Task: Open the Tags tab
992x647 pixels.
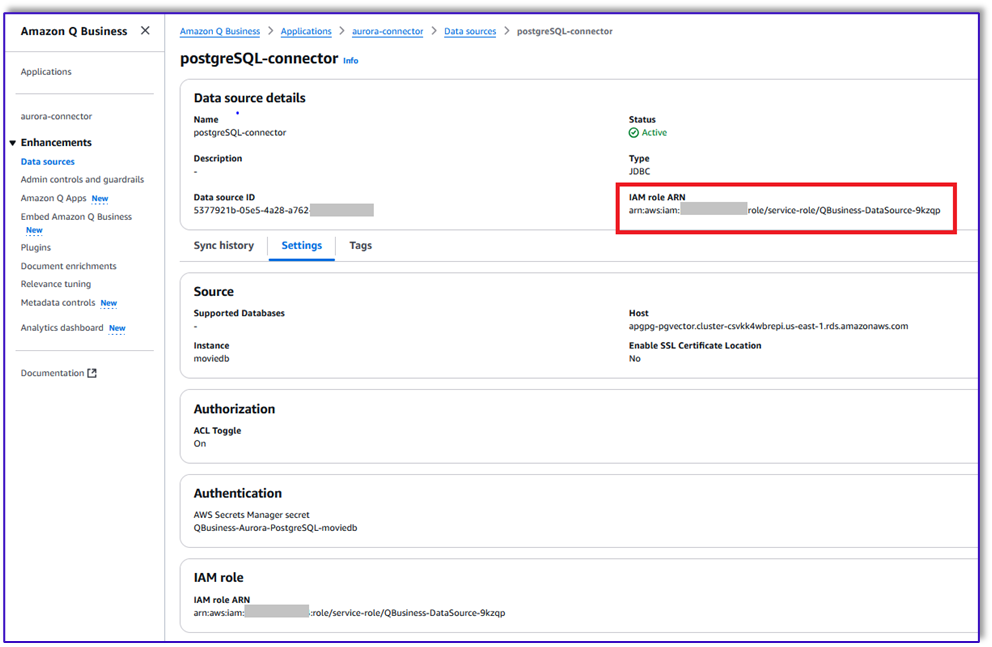Action: coord(360,246)
